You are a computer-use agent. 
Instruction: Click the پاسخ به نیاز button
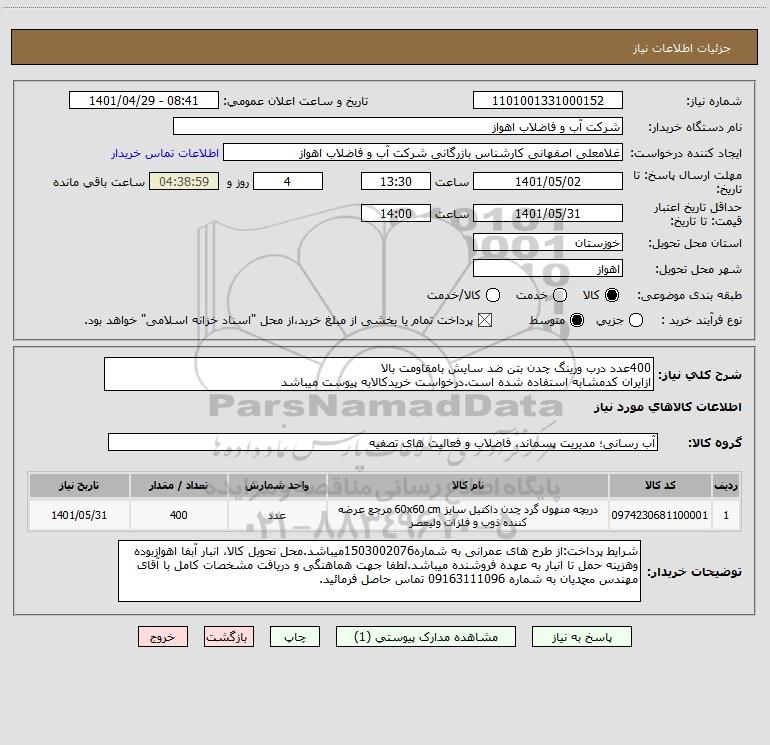point(581,637)
